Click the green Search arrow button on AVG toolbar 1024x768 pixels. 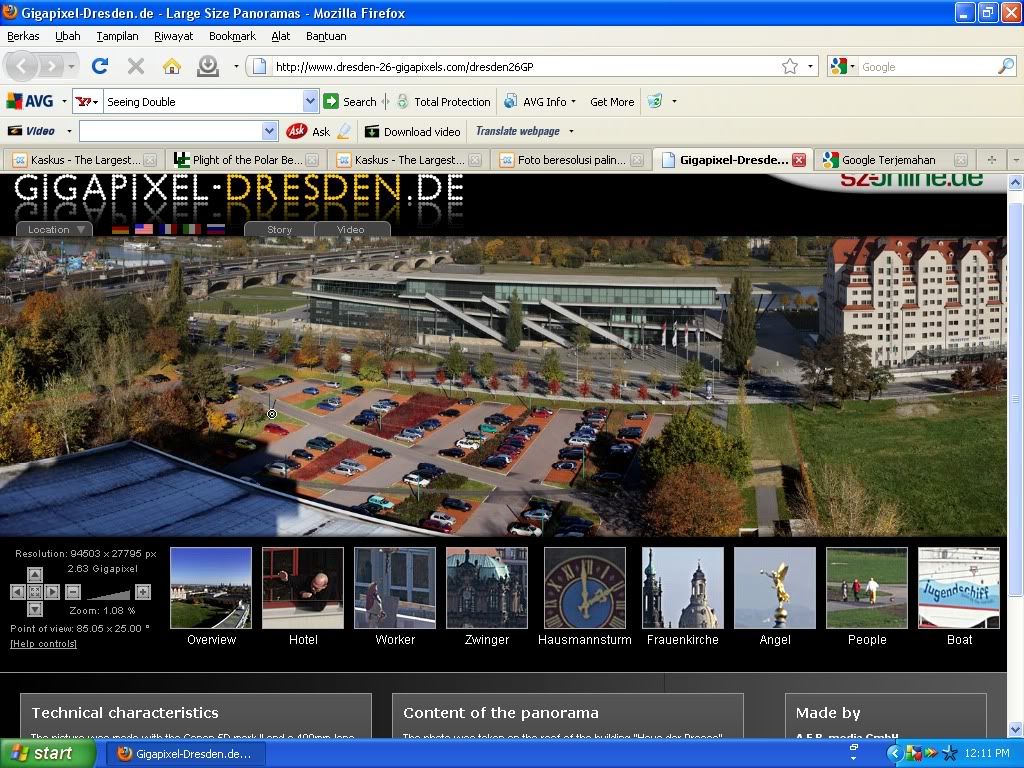click(x=331, y=101)
